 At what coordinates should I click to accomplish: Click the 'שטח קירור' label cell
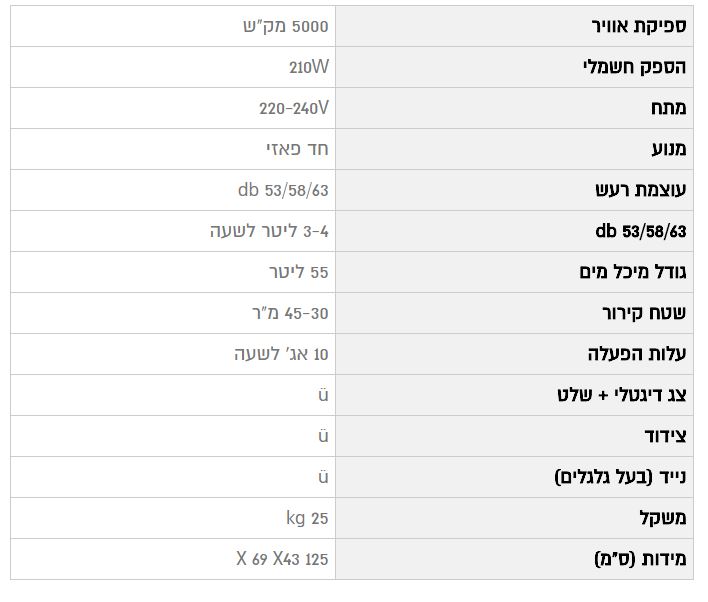(x=644, y=313)
